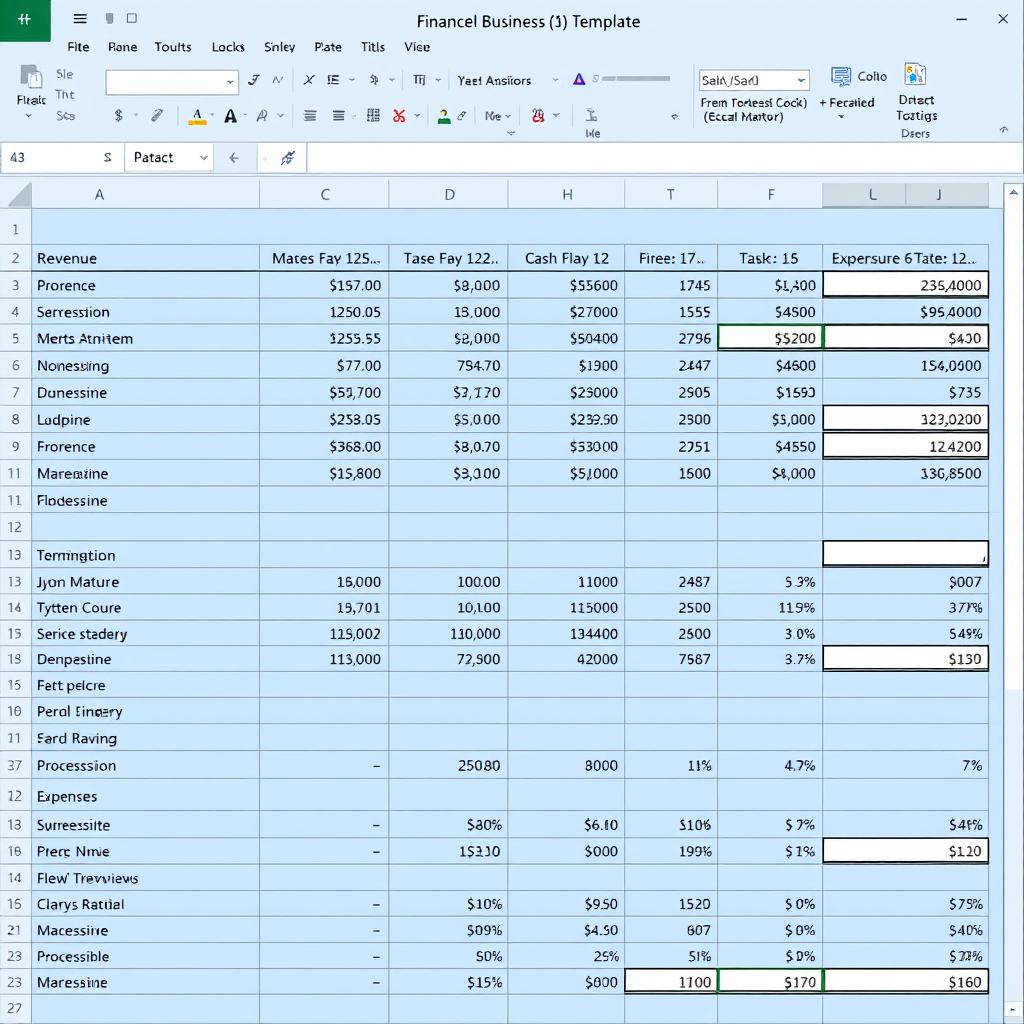This screenshot has width=1024, height=1024.
Task: Open the font name dropdown box
Action: point(171,80)
